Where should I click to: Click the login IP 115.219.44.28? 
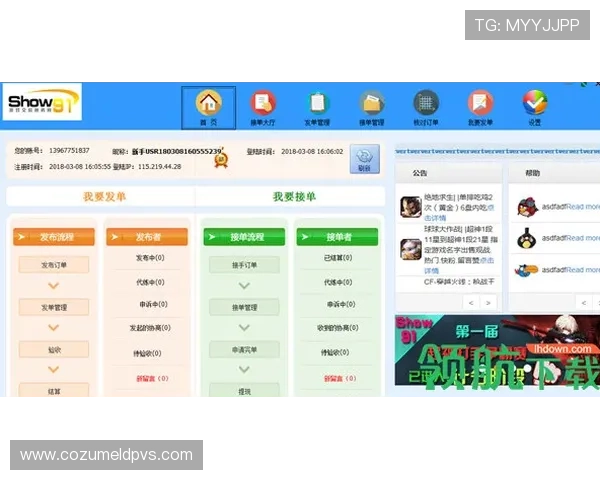pyautogui.click(x=160, y=167)
